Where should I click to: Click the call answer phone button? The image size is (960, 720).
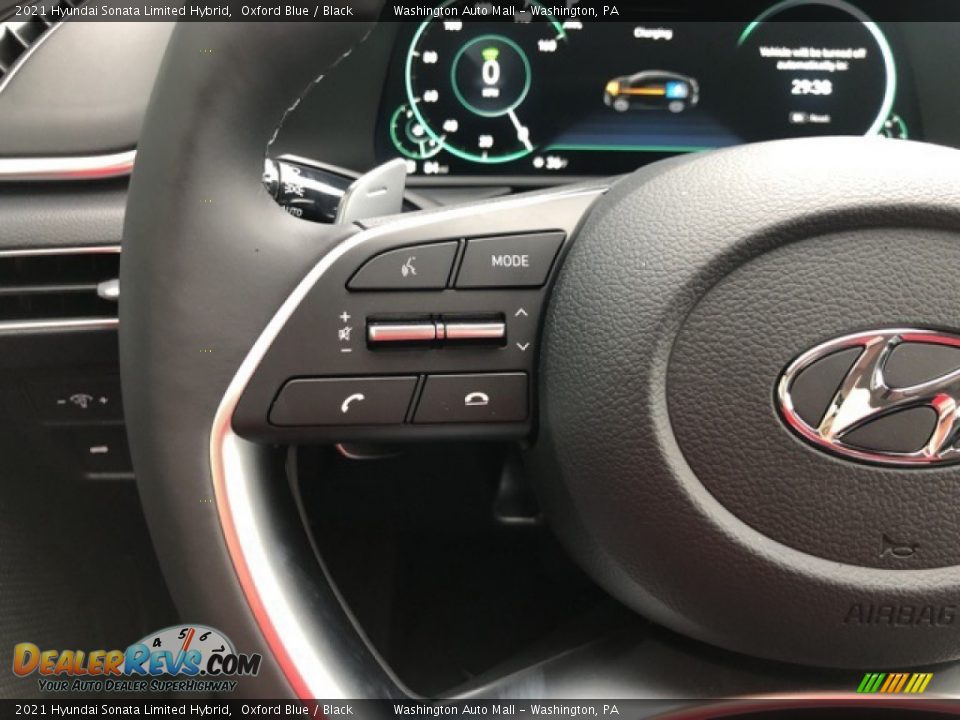(344, 402)
